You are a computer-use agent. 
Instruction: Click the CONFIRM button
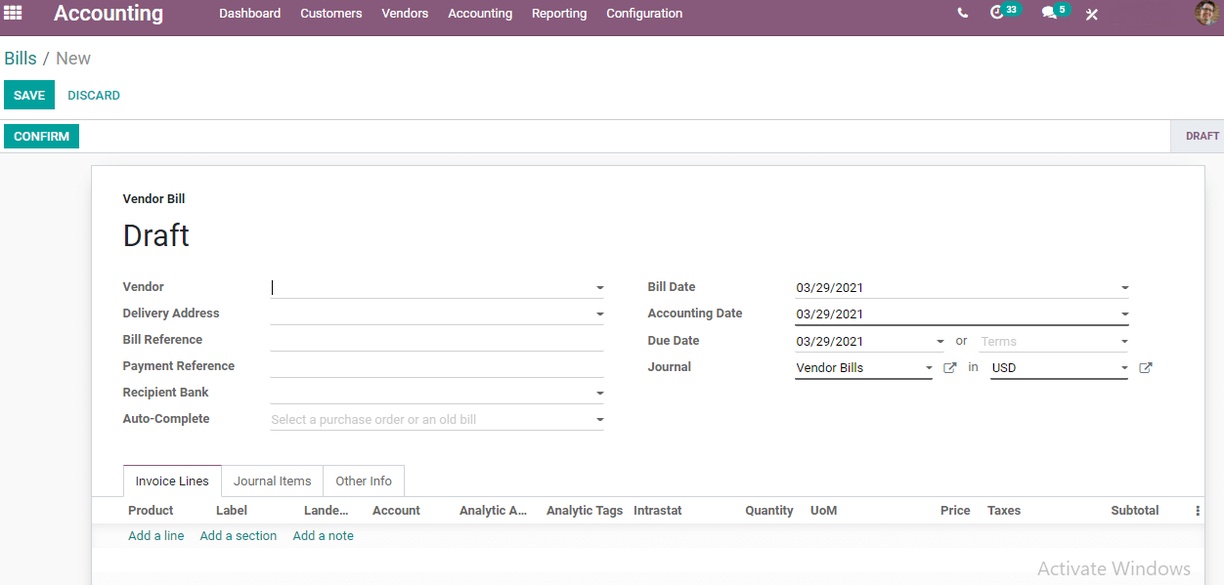click(x=41, y=136)
